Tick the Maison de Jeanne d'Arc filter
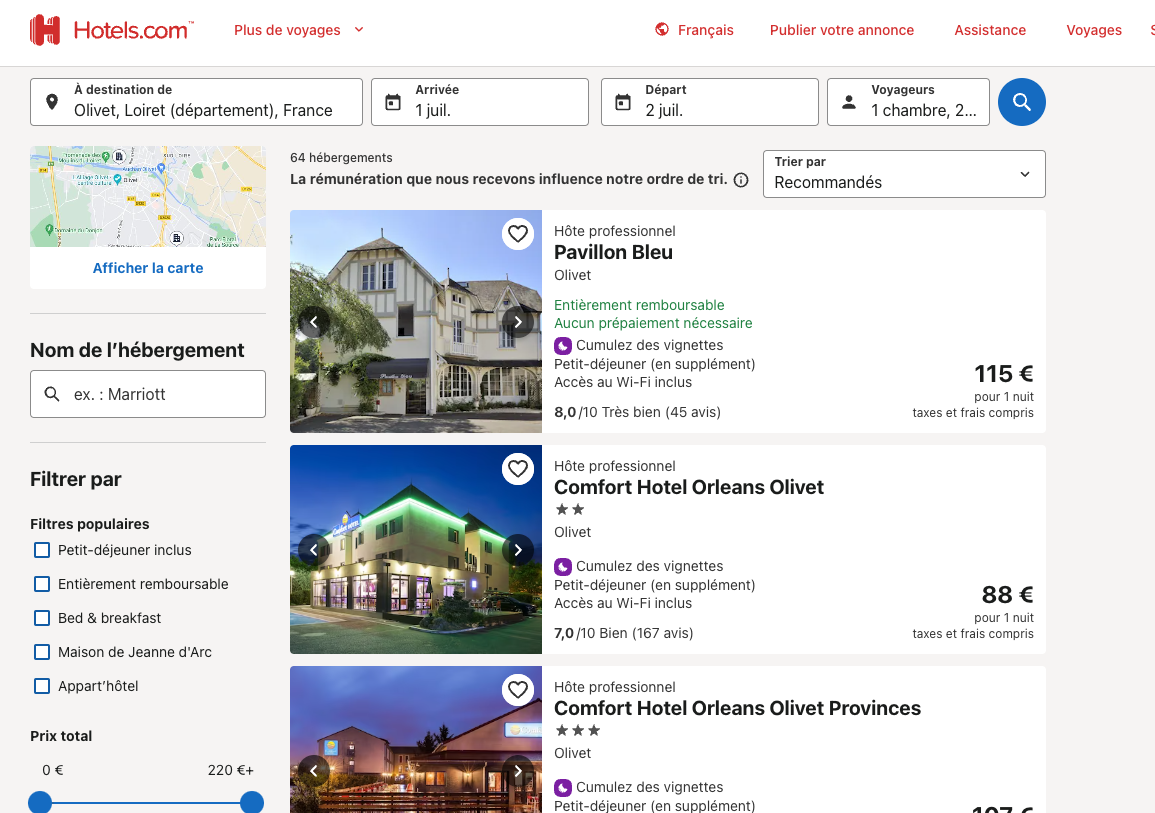1155x813 pixels. 42,652
